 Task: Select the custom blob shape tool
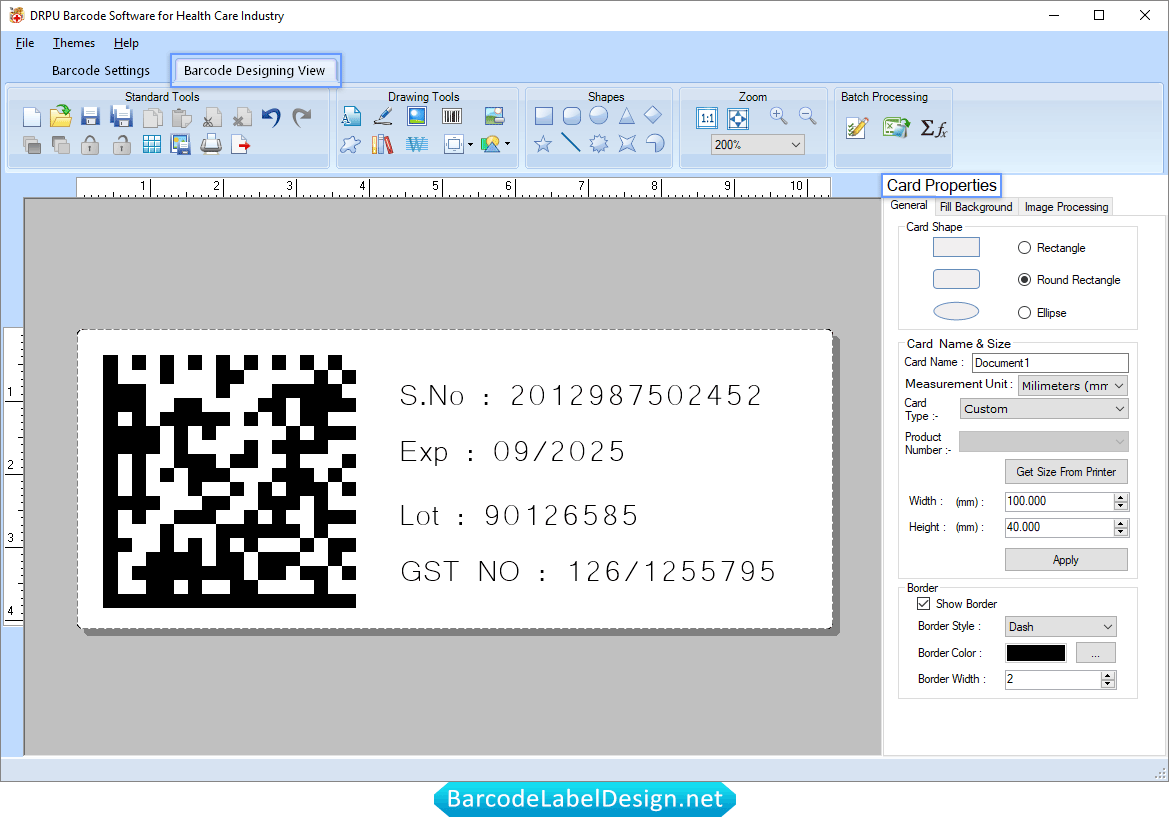tap(350, 144)
